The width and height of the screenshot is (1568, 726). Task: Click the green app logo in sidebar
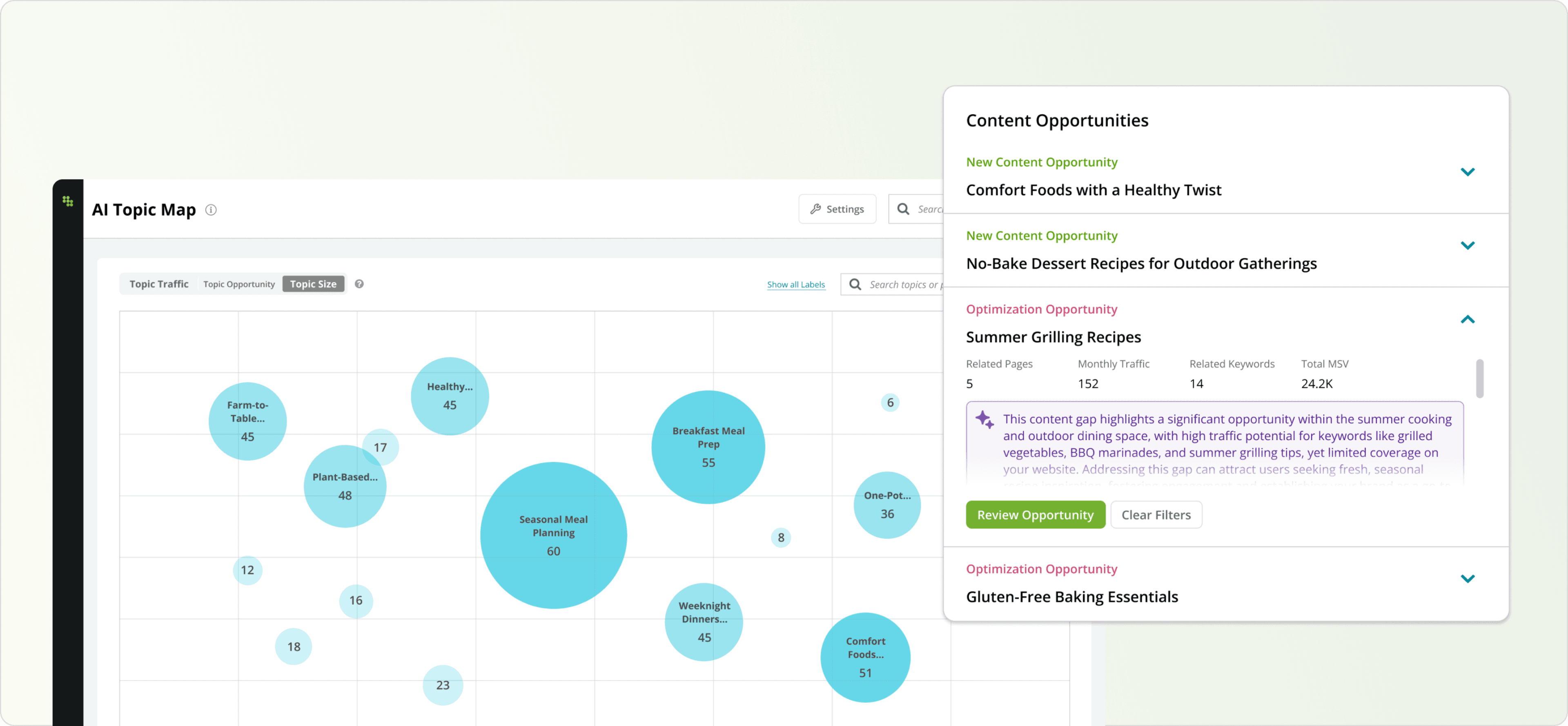67,201
